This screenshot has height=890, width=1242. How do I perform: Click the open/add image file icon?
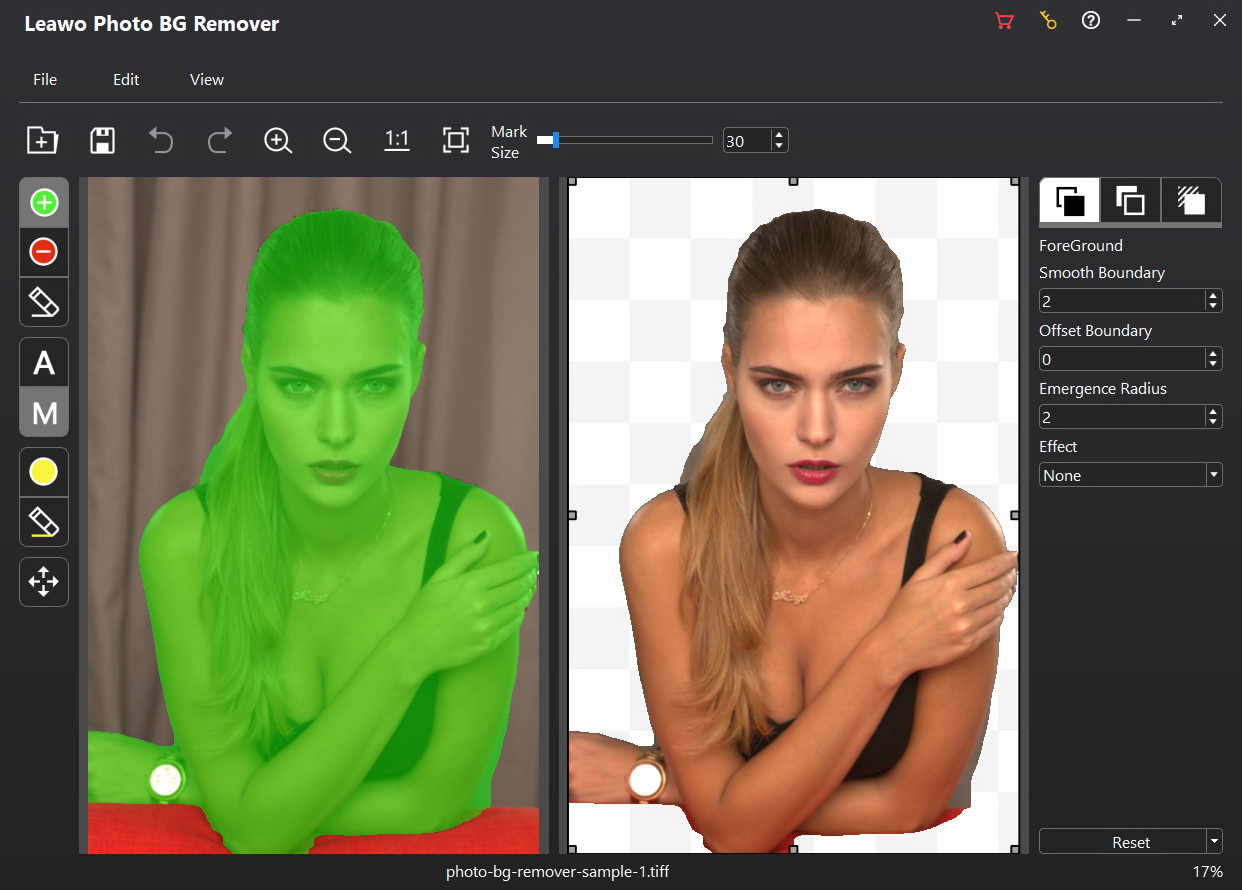(x=42, y=140)
